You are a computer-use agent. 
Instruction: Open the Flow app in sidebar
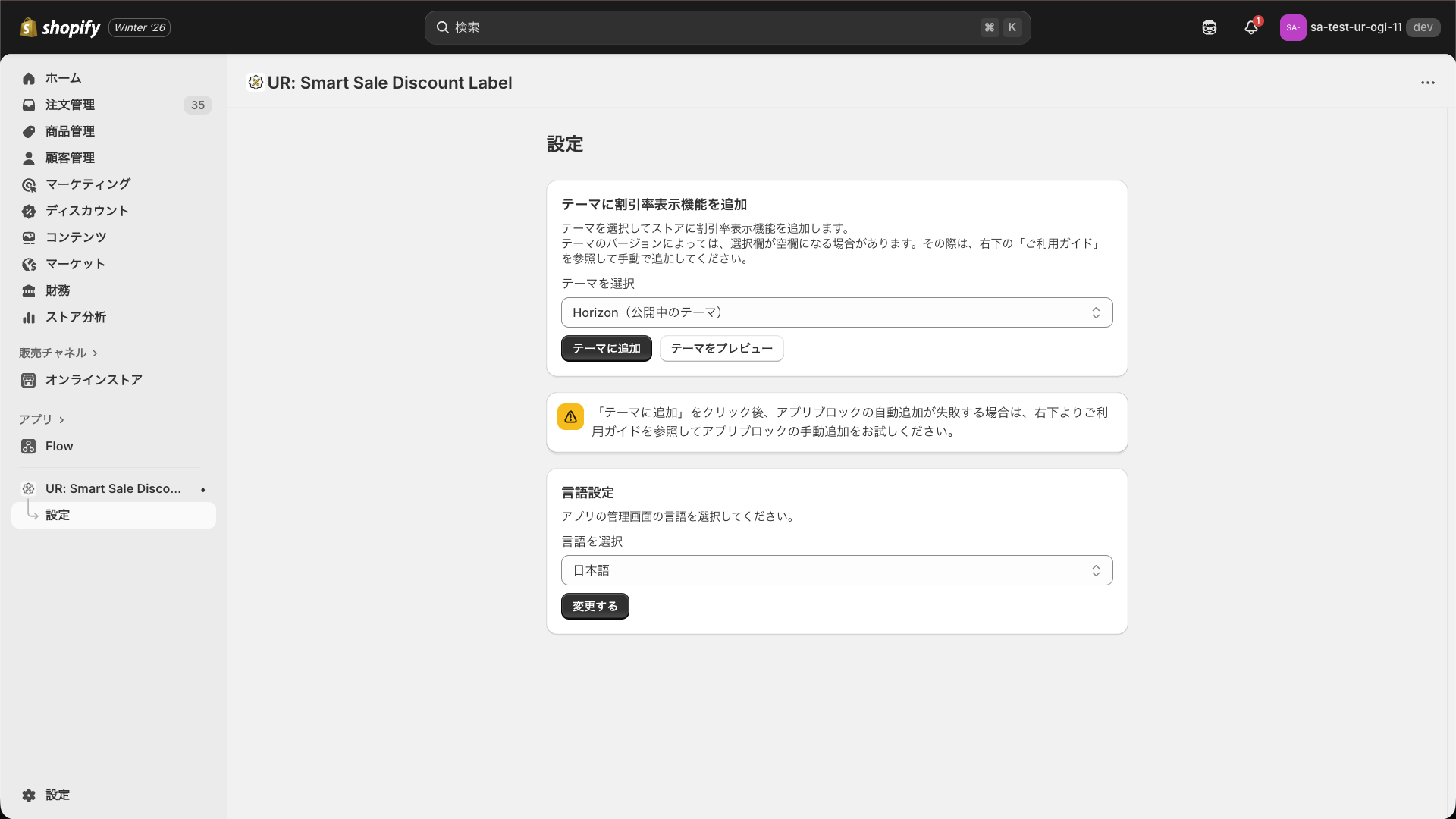(x=58, y=446)
